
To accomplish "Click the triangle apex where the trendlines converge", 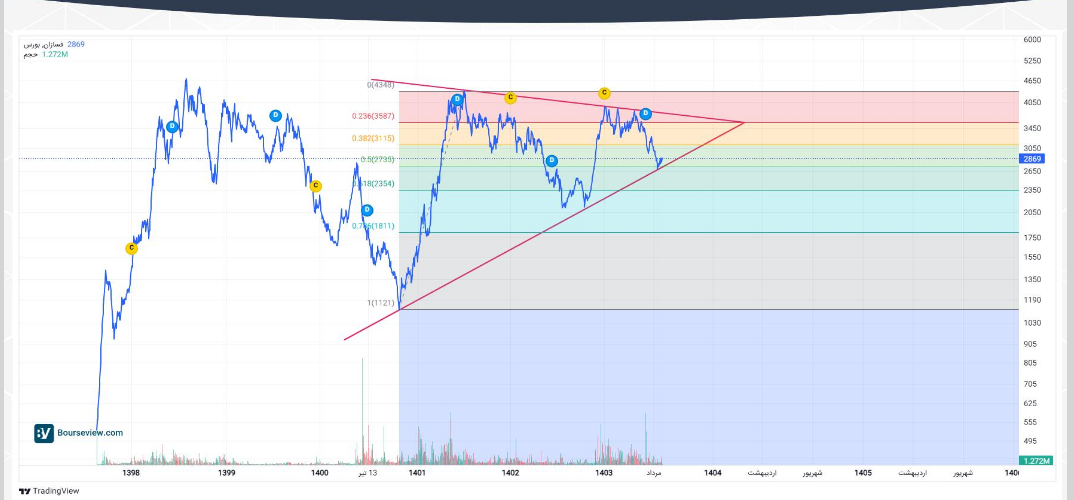I will (744, 122).
